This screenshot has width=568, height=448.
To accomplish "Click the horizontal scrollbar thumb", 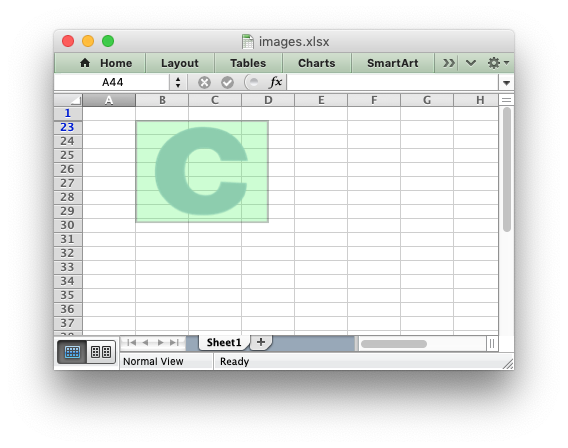I will click(394, 344).
